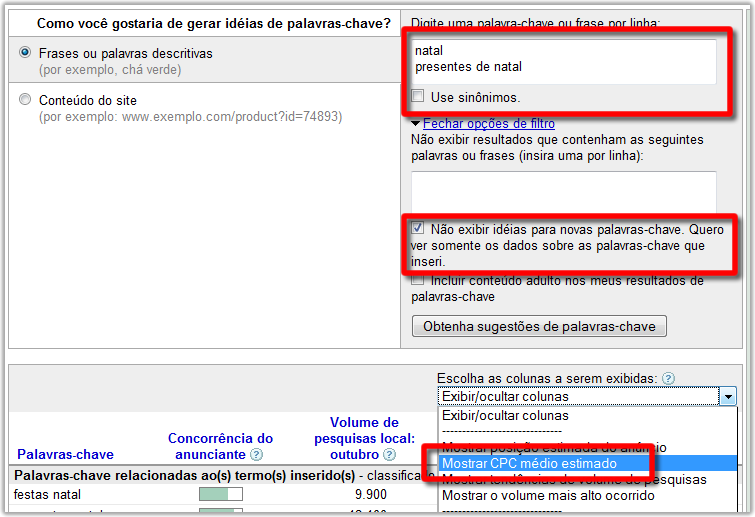Screen dimensions: 755x517
Task: Select 'Conteúdo do site' radio button
Action: [26, 100]
